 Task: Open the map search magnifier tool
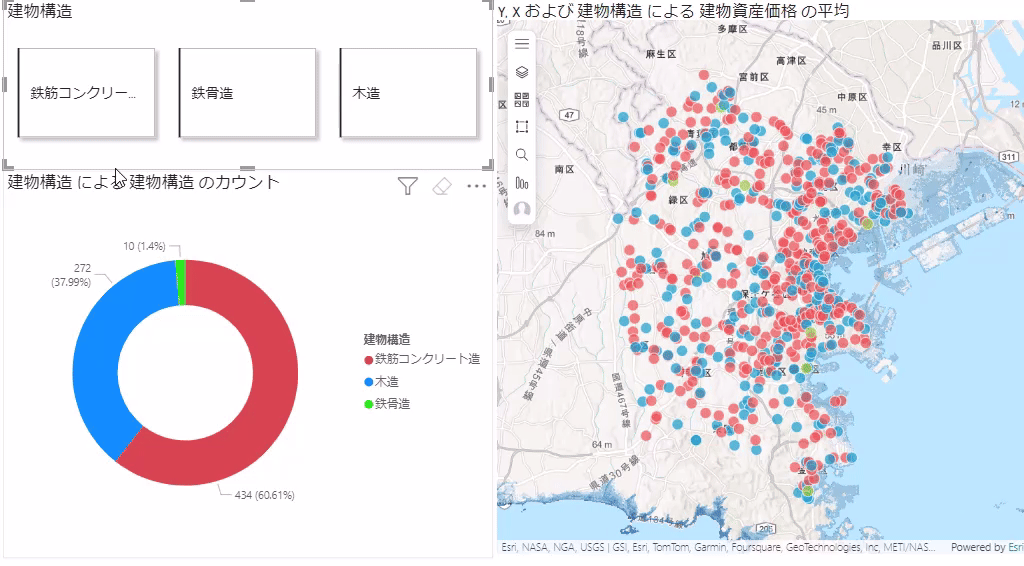(x=521, y=155)
